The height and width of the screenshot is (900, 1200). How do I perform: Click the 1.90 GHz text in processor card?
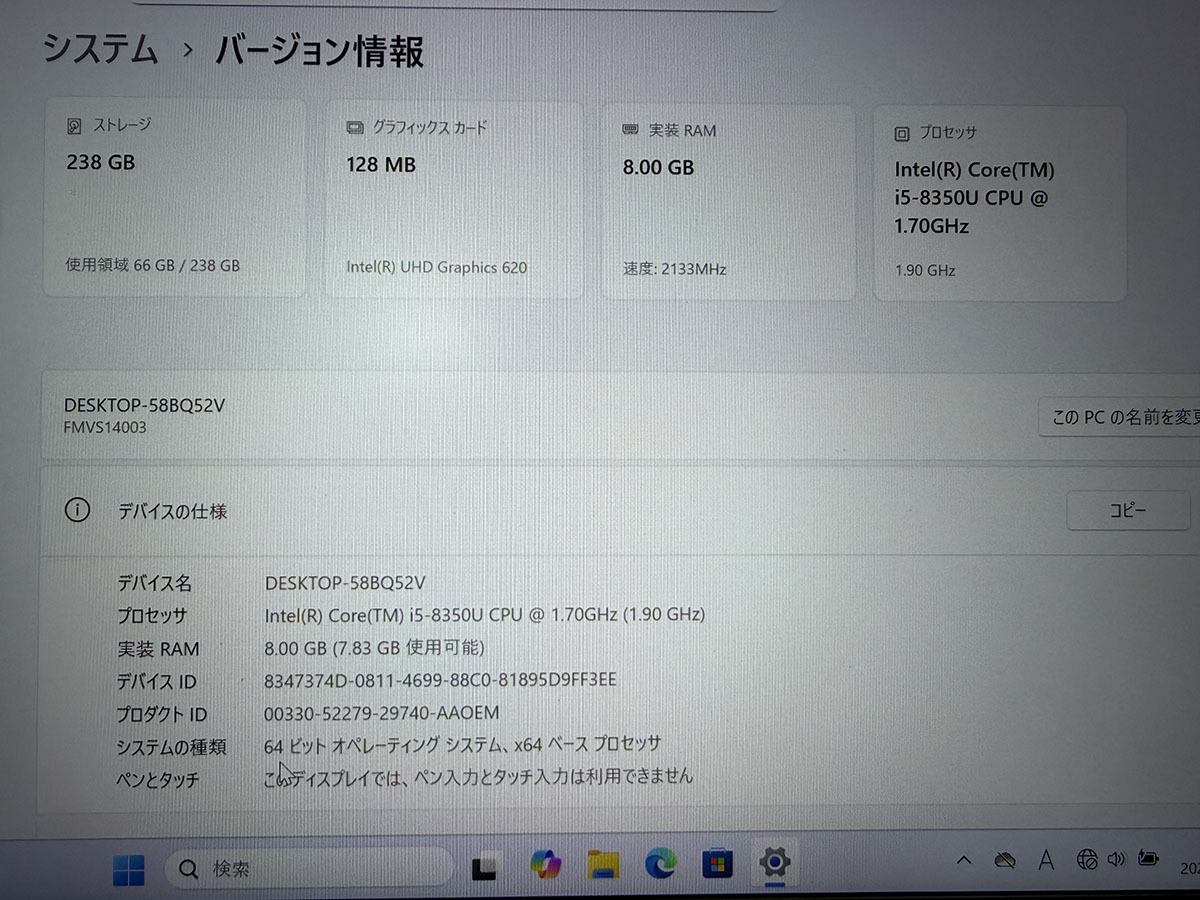pos(925,270)
